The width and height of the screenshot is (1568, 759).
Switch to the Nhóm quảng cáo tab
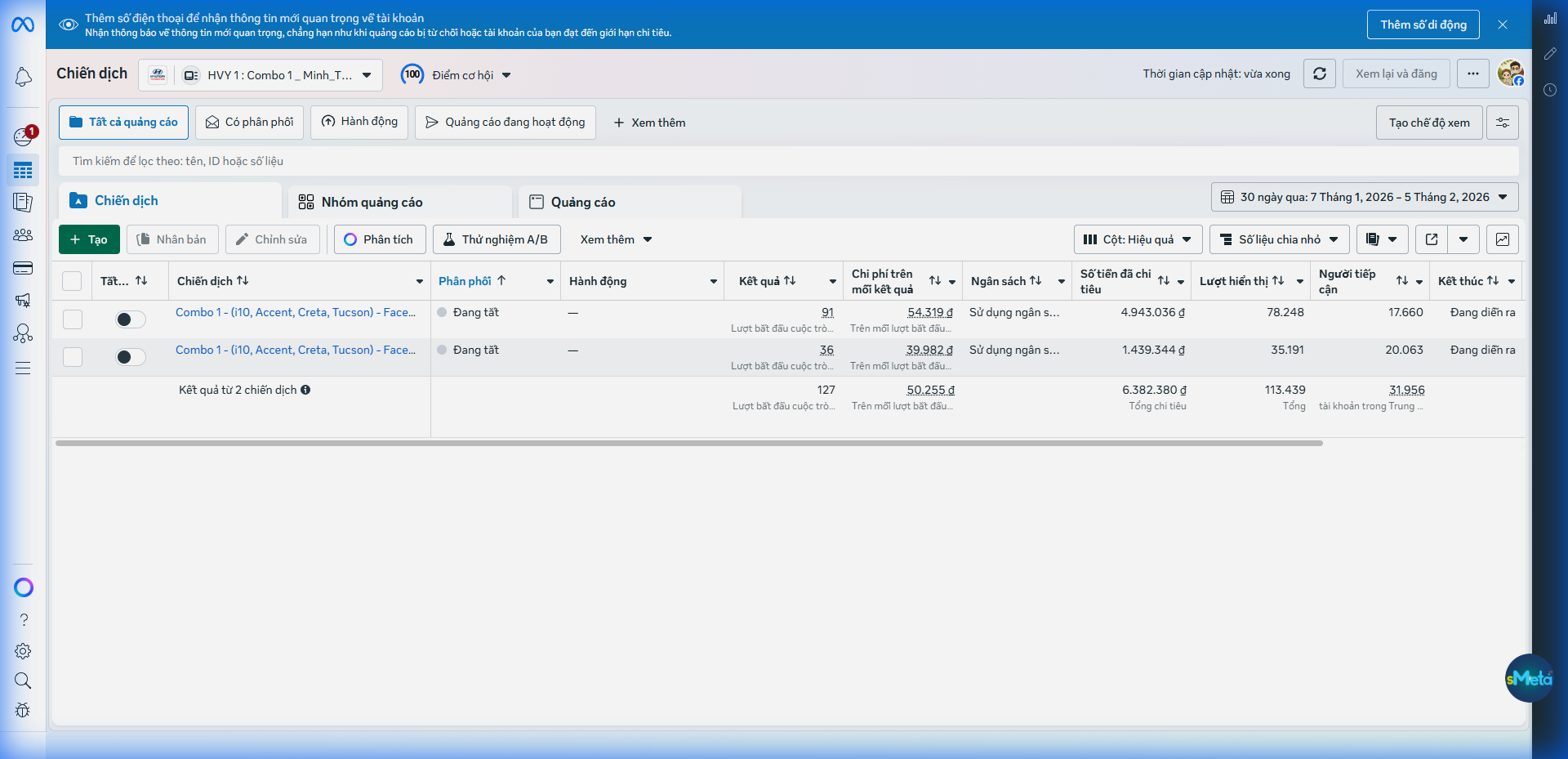(x=372, y=202)
